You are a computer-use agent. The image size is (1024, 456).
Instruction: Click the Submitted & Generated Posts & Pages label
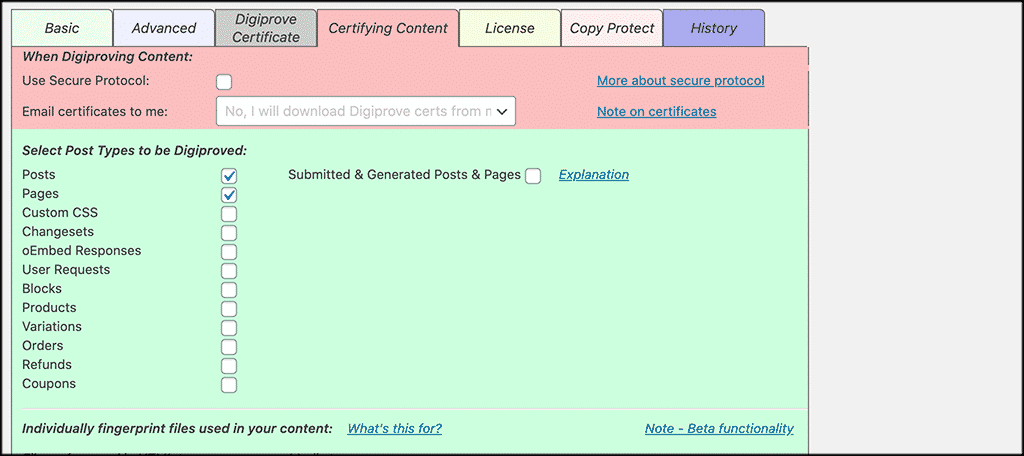coord(404,174)
